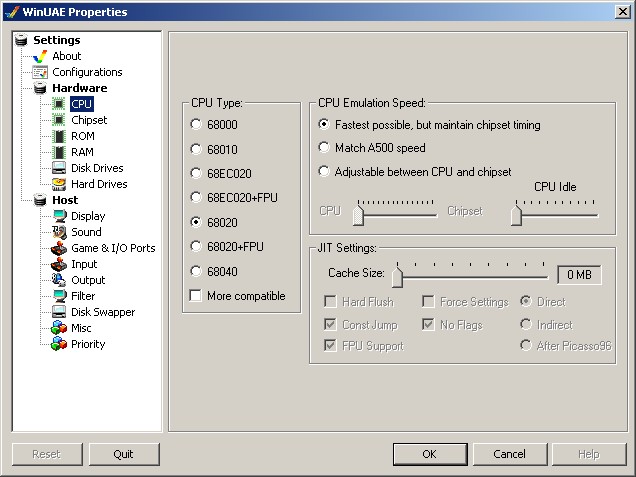
Task: Click the Output icon in tree
Action: [59, 280]
